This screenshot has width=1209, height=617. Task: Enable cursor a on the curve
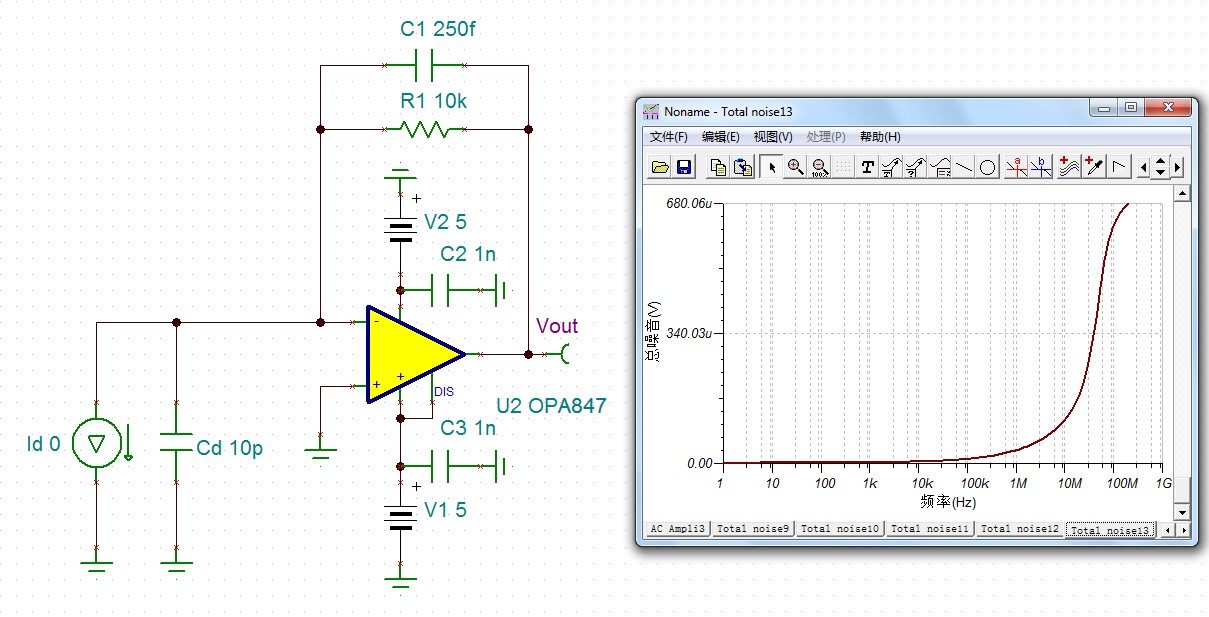[x=1017, y=168]
